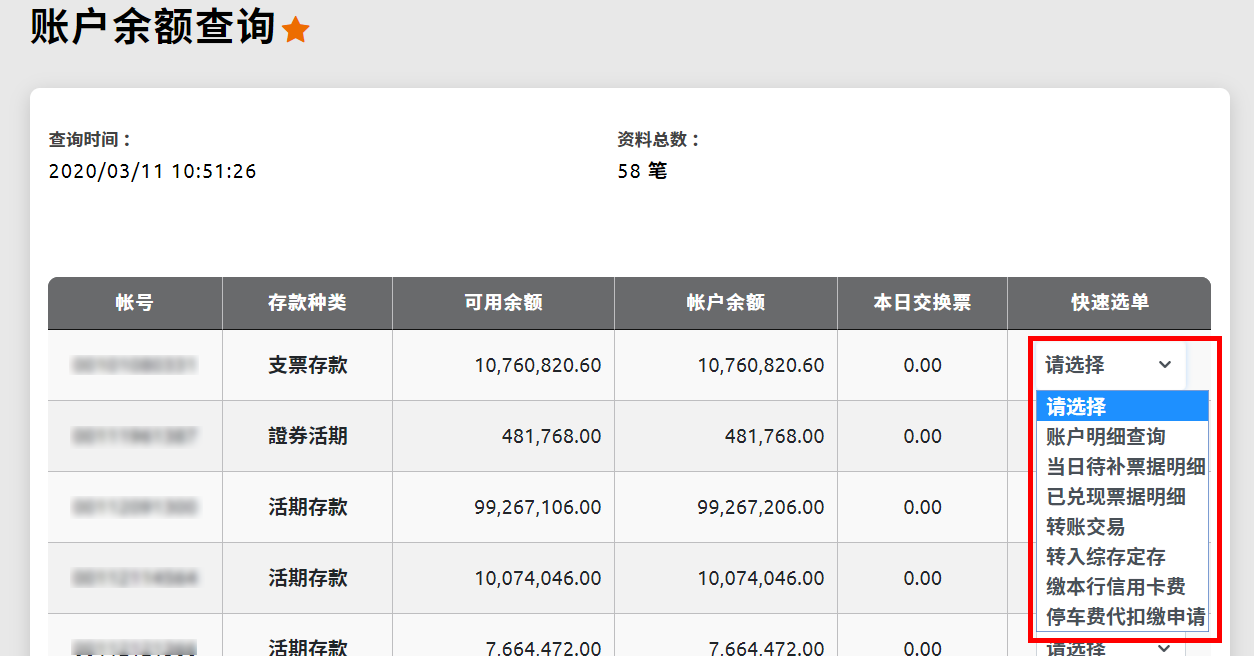Screen dimensions: 1254x656
Task: Click the 可用余额 column header
Action: coord(503,303)
